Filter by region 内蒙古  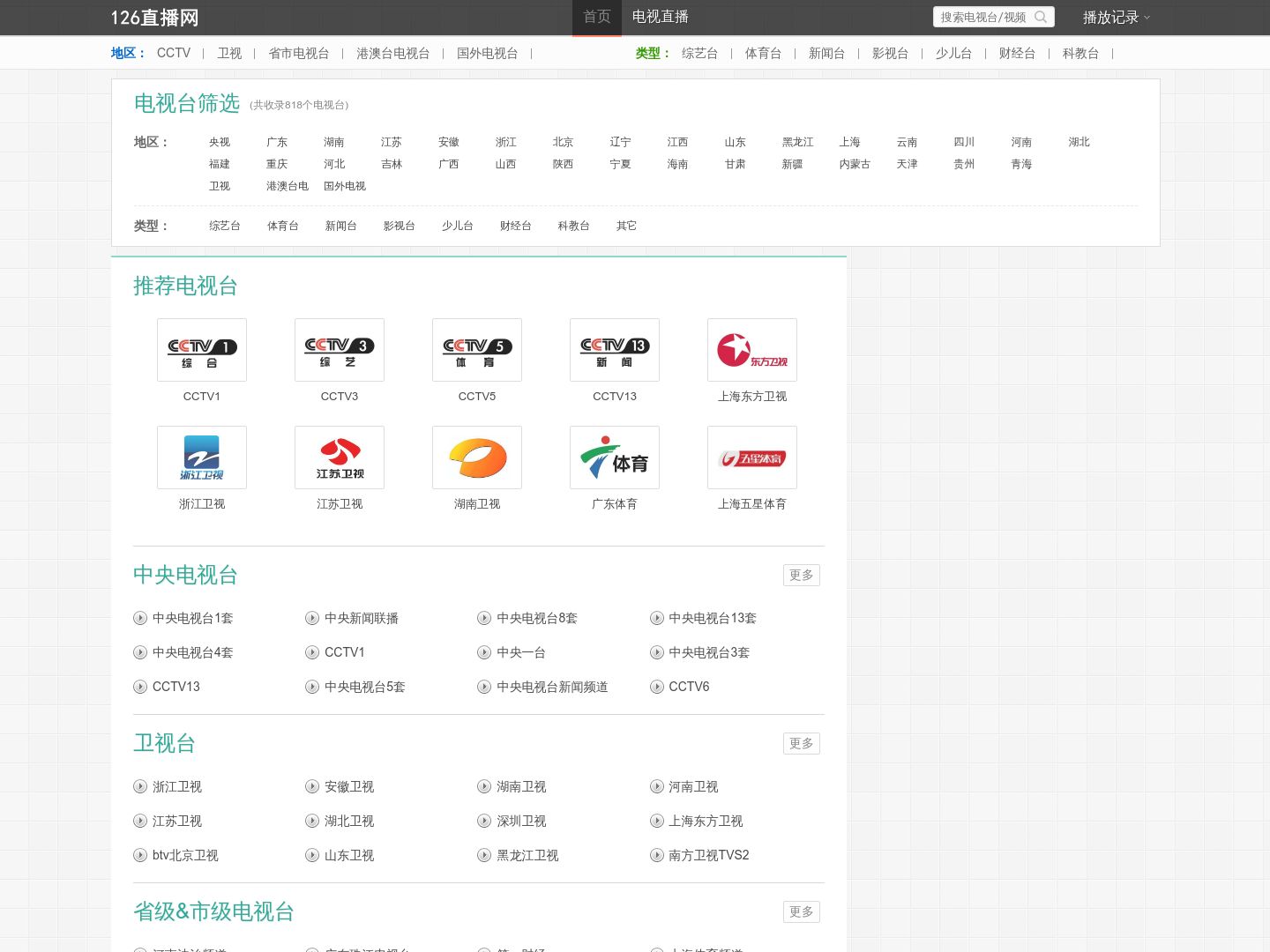(855, 164)
